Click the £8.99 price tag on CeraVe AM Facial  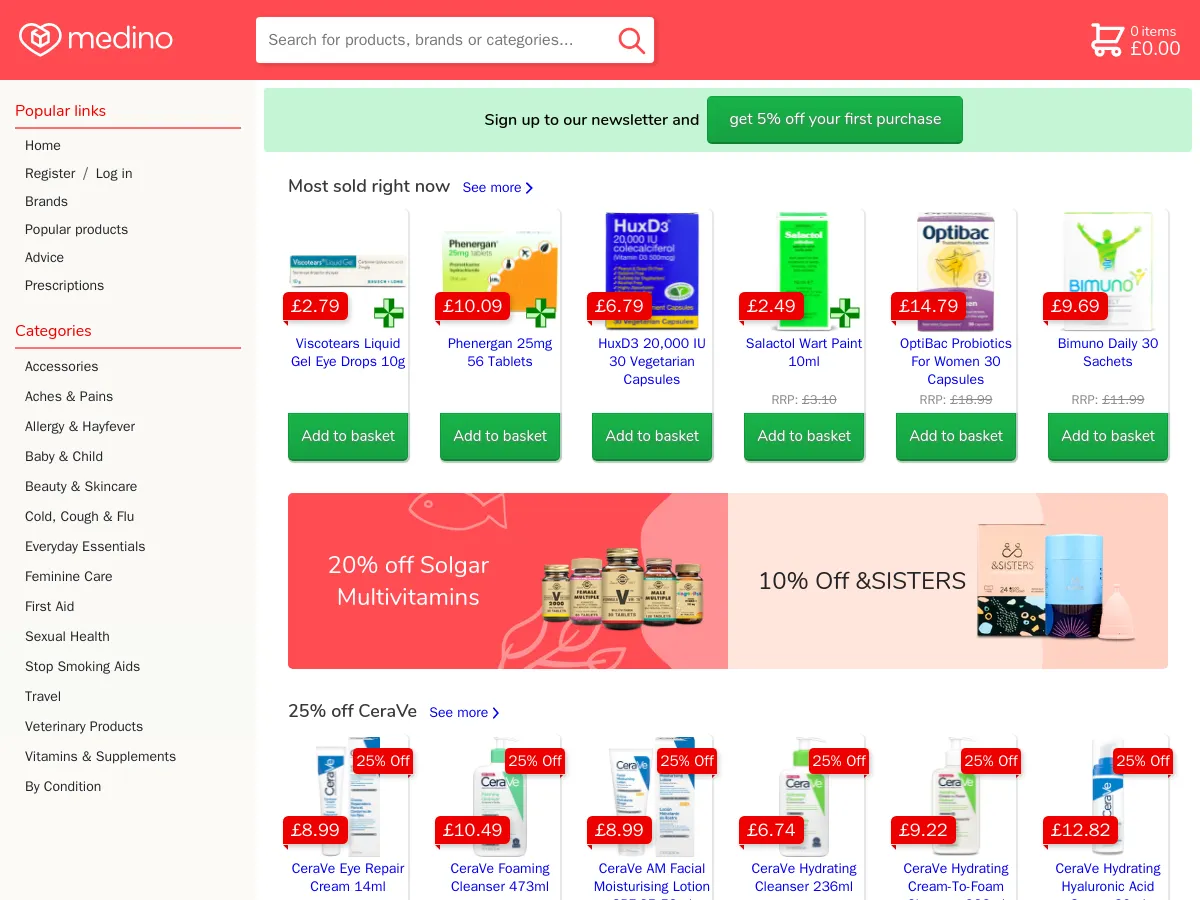619,830
